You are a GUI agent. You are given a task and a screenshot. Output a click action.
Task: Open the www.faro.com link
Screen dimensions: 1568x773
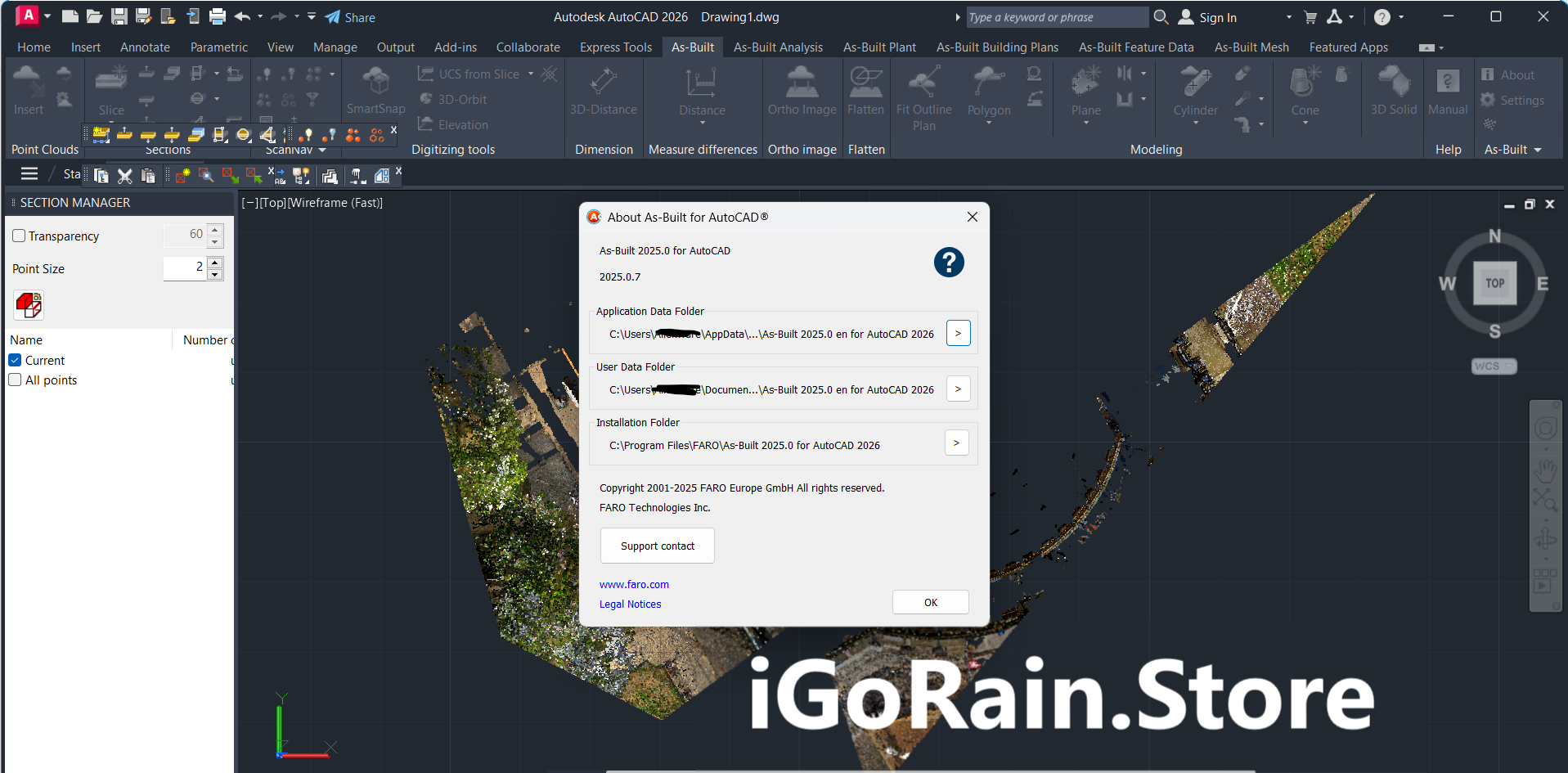(x=634, y=584)
